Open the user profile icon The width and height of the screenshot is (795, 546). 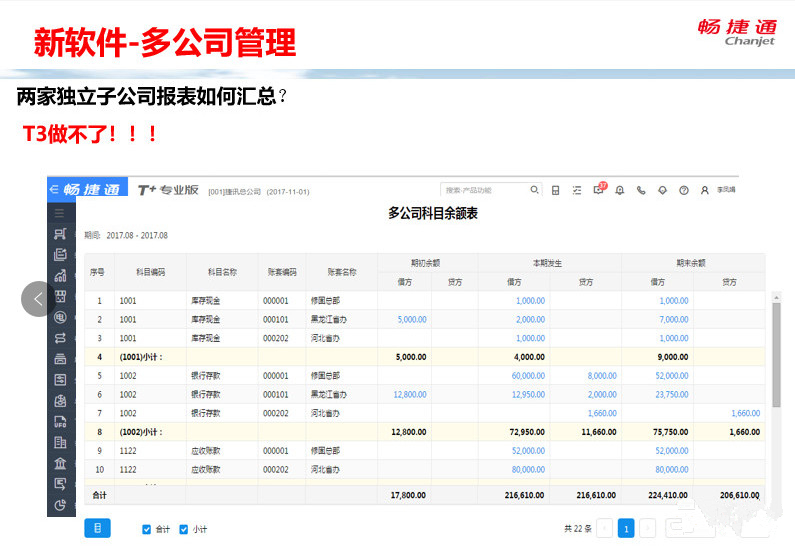pos(705,190)
